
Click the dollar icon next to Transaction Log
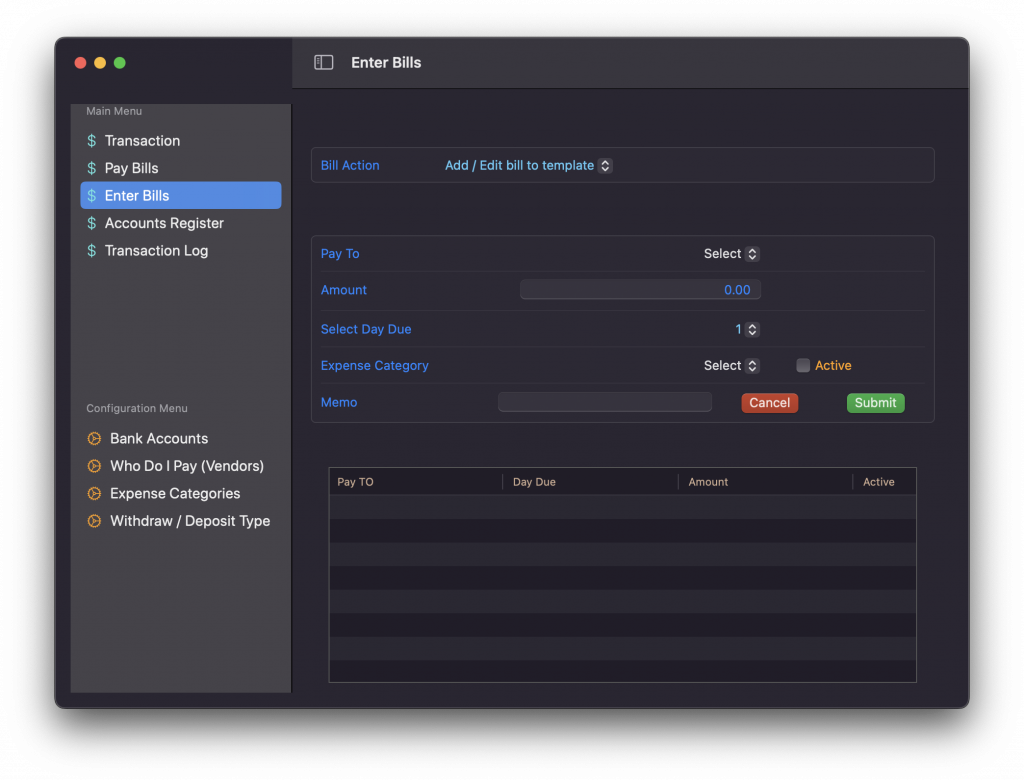[x=92, y=251]
